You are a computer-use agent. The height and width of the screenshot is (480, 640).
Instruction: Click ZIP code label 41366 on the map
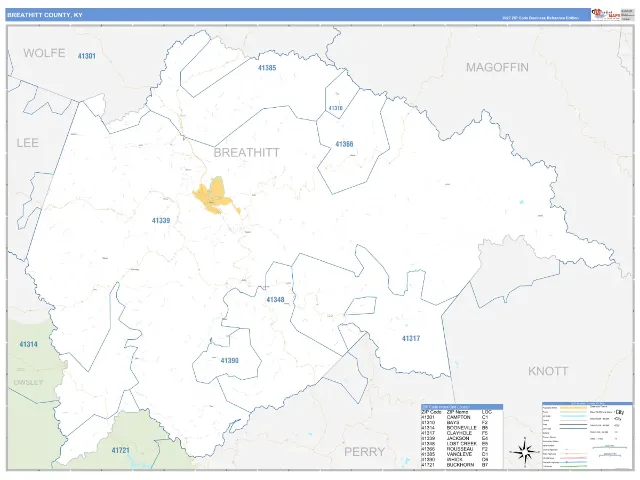pyautogui.click(x=344, y=144)
